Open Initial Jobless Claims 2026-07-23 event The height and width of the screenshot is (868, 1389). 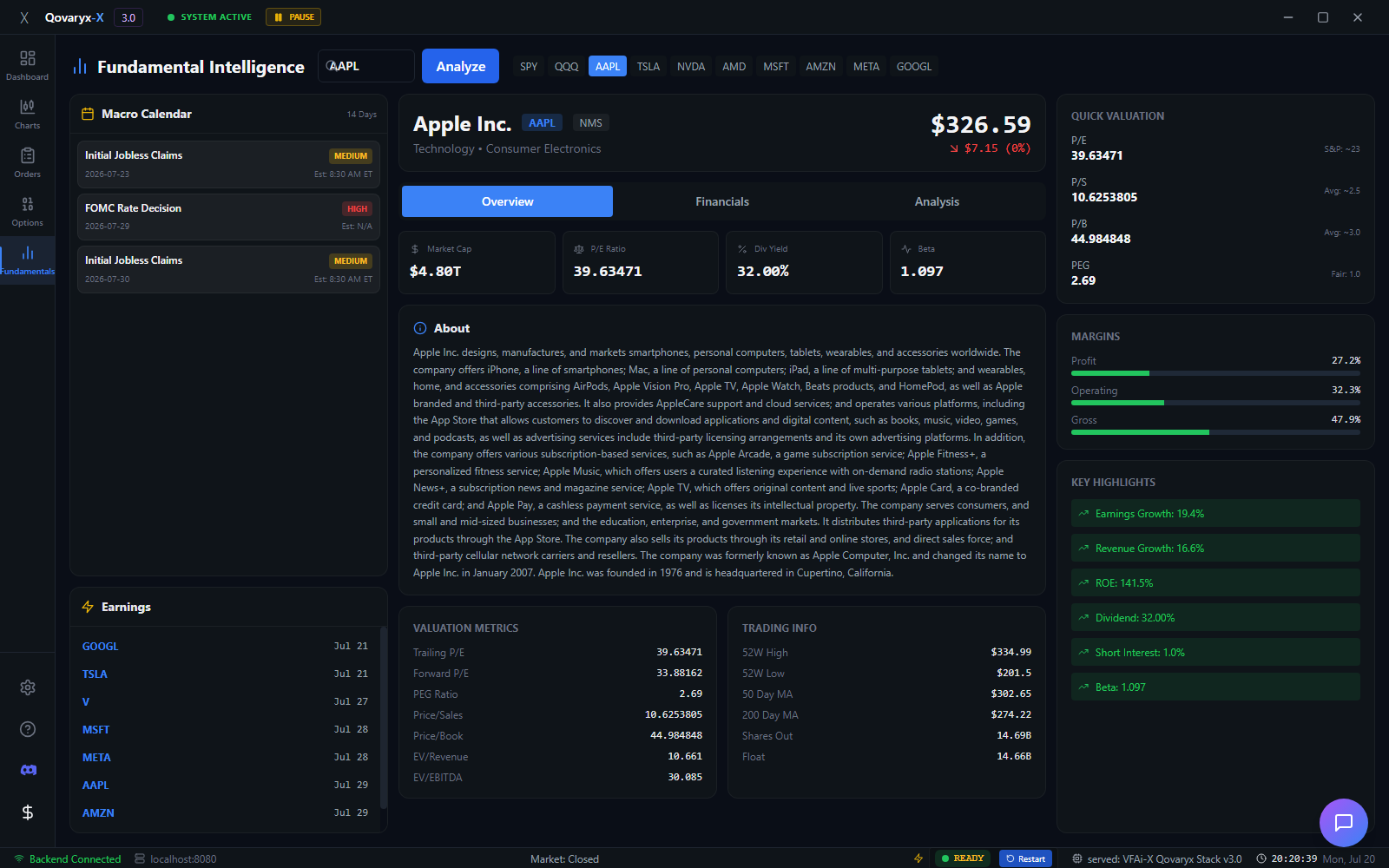[x=228, y=164]
